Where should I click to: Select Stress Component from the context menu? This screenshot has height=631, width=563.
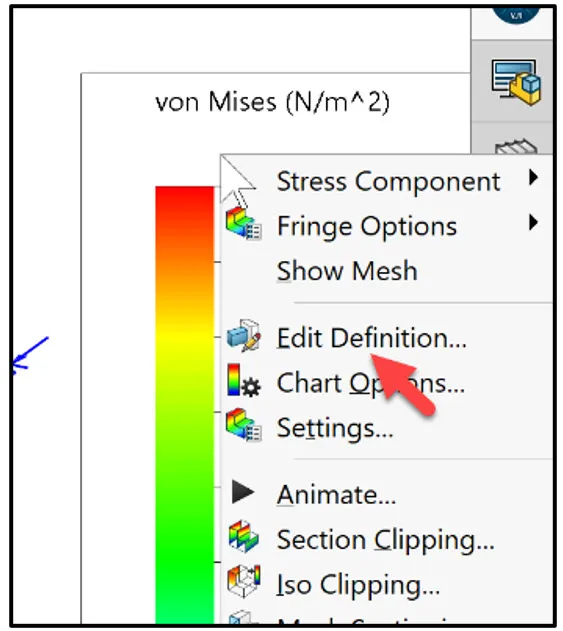[388, 181]
